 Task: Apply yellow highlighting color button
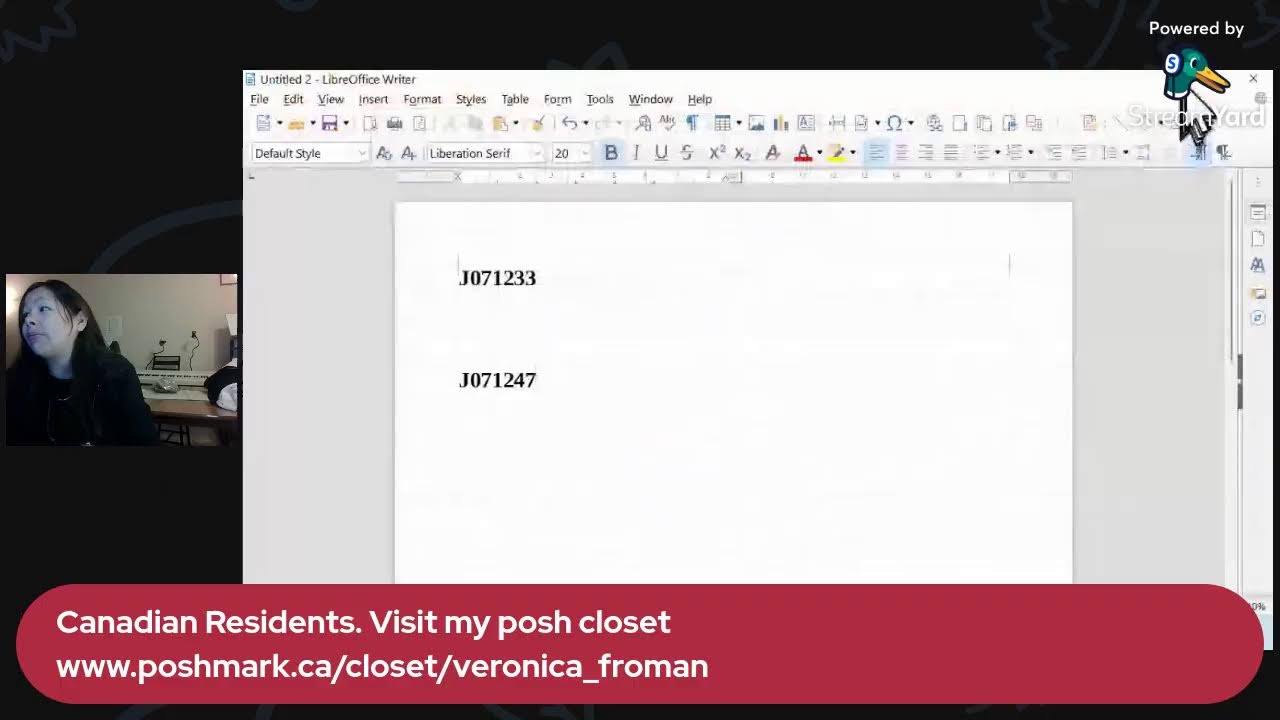[x=837, y=153]
